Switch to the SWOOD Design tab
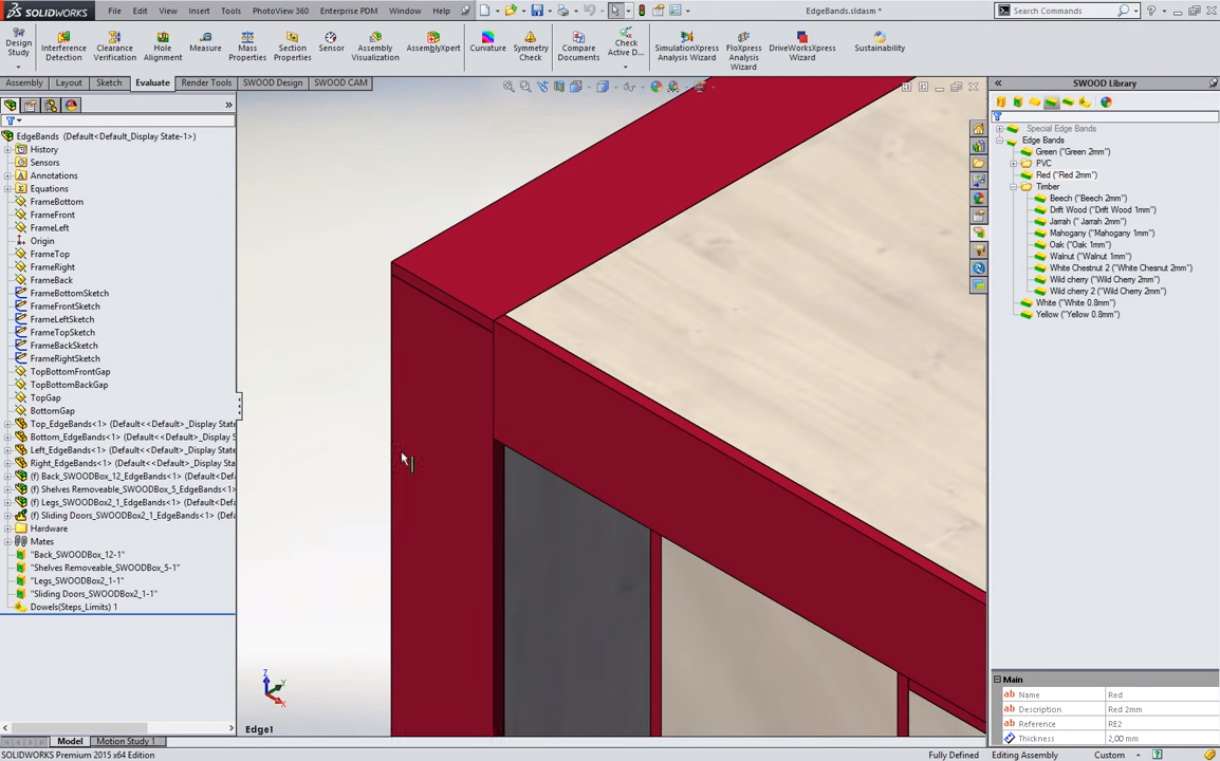The width and height of the screenshot is (1220, 761). (272, 83)
